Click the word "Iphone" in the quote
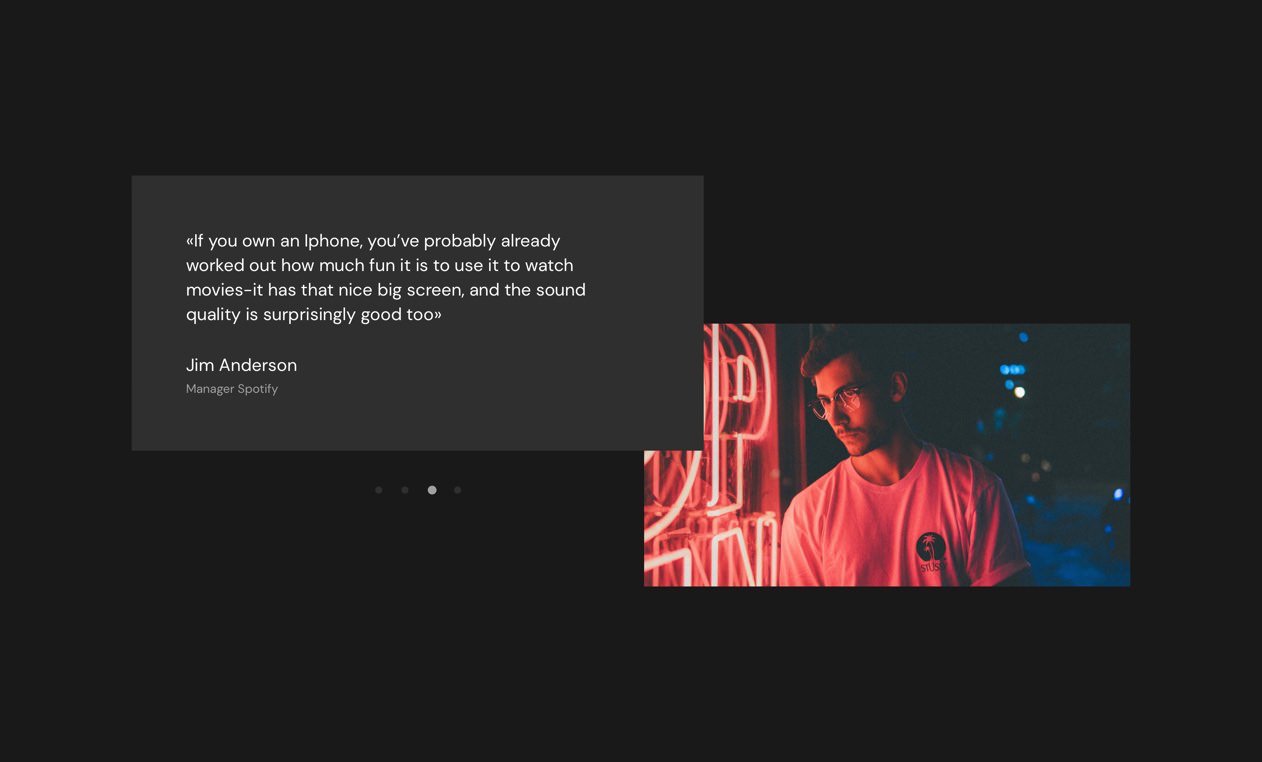The height and width of the screenshot is (762, 1262). (x=332, y=241)
